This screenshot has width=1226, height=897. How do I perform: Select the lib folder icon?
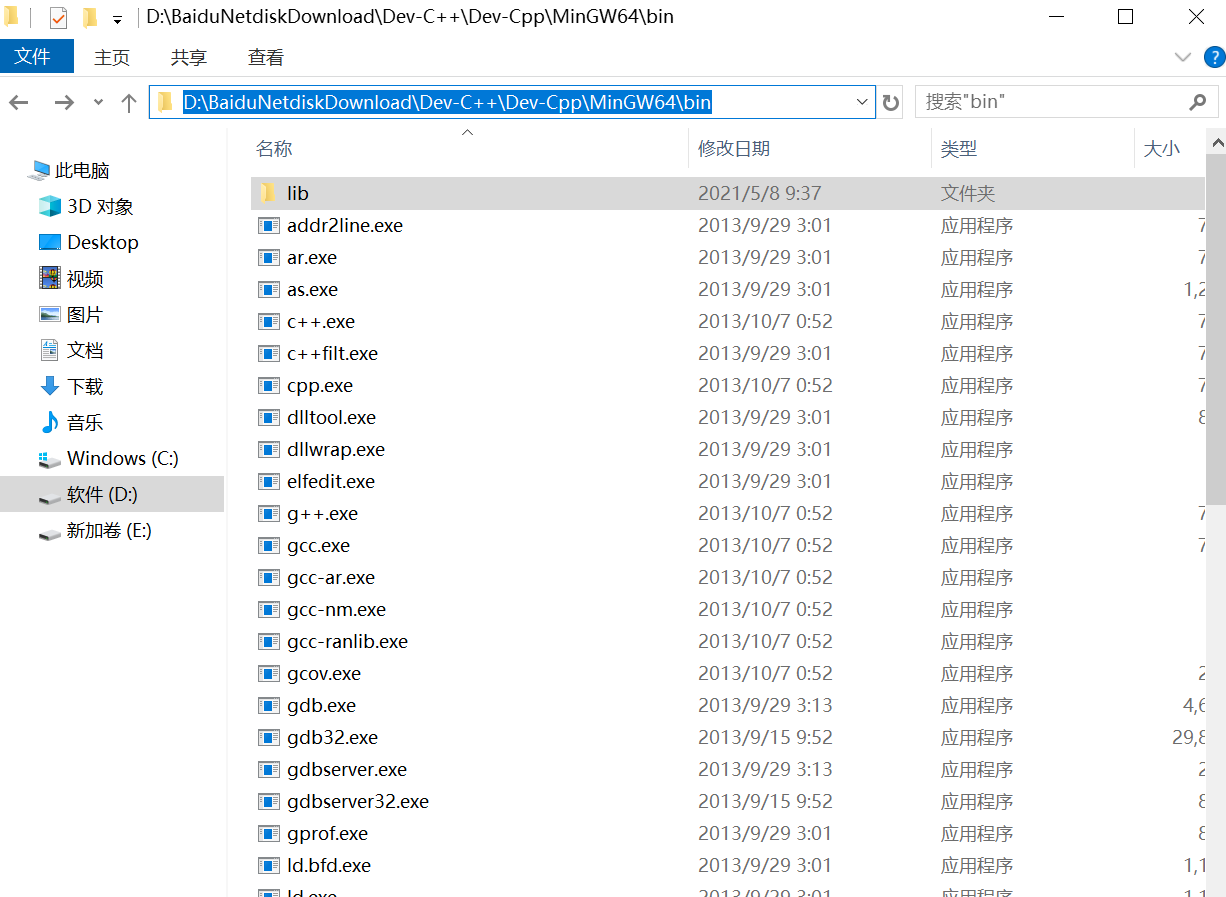click(268, 193)
